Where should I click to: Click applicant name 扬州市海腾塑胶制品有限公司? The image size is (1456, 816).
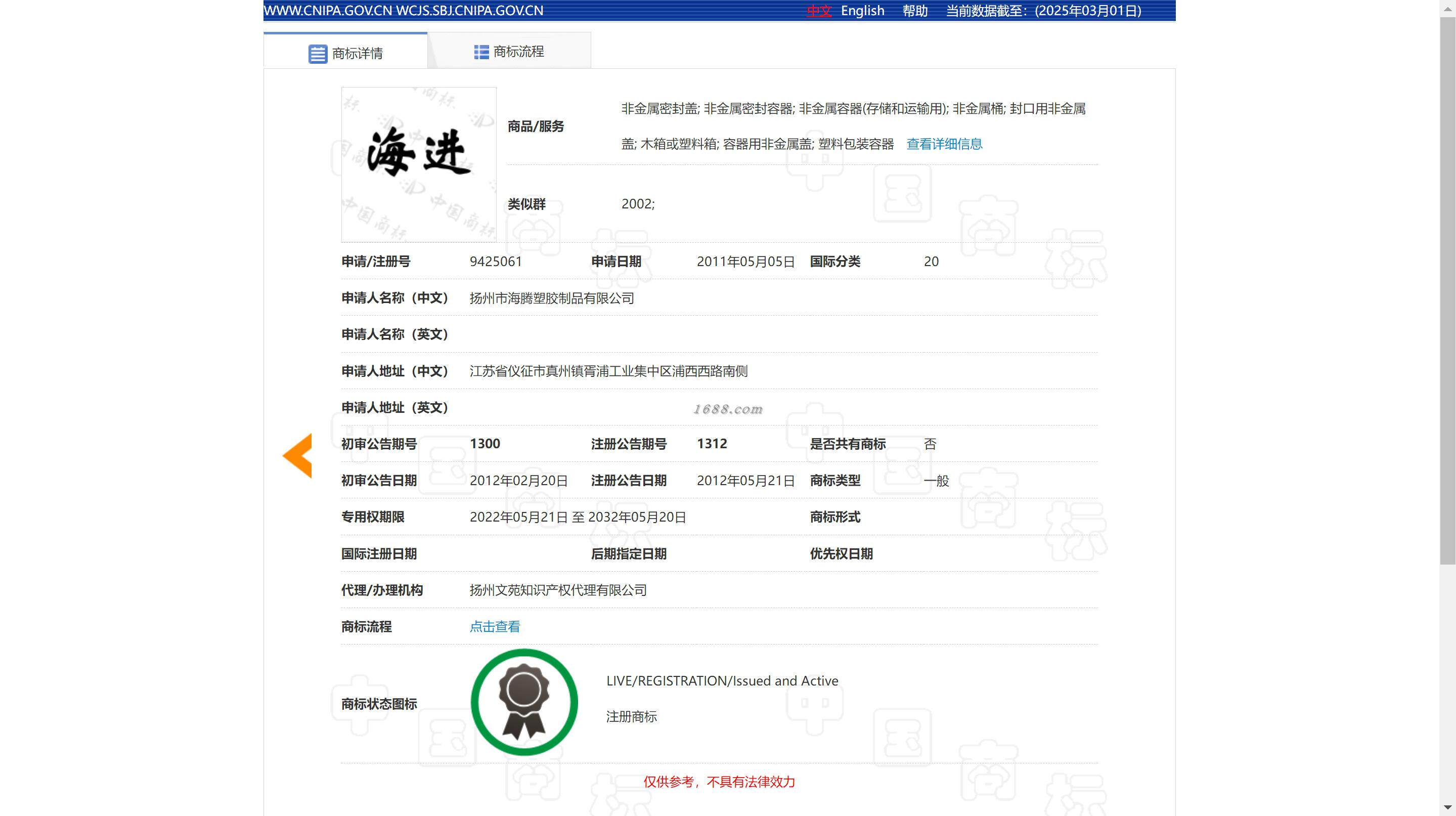point(551,298)
